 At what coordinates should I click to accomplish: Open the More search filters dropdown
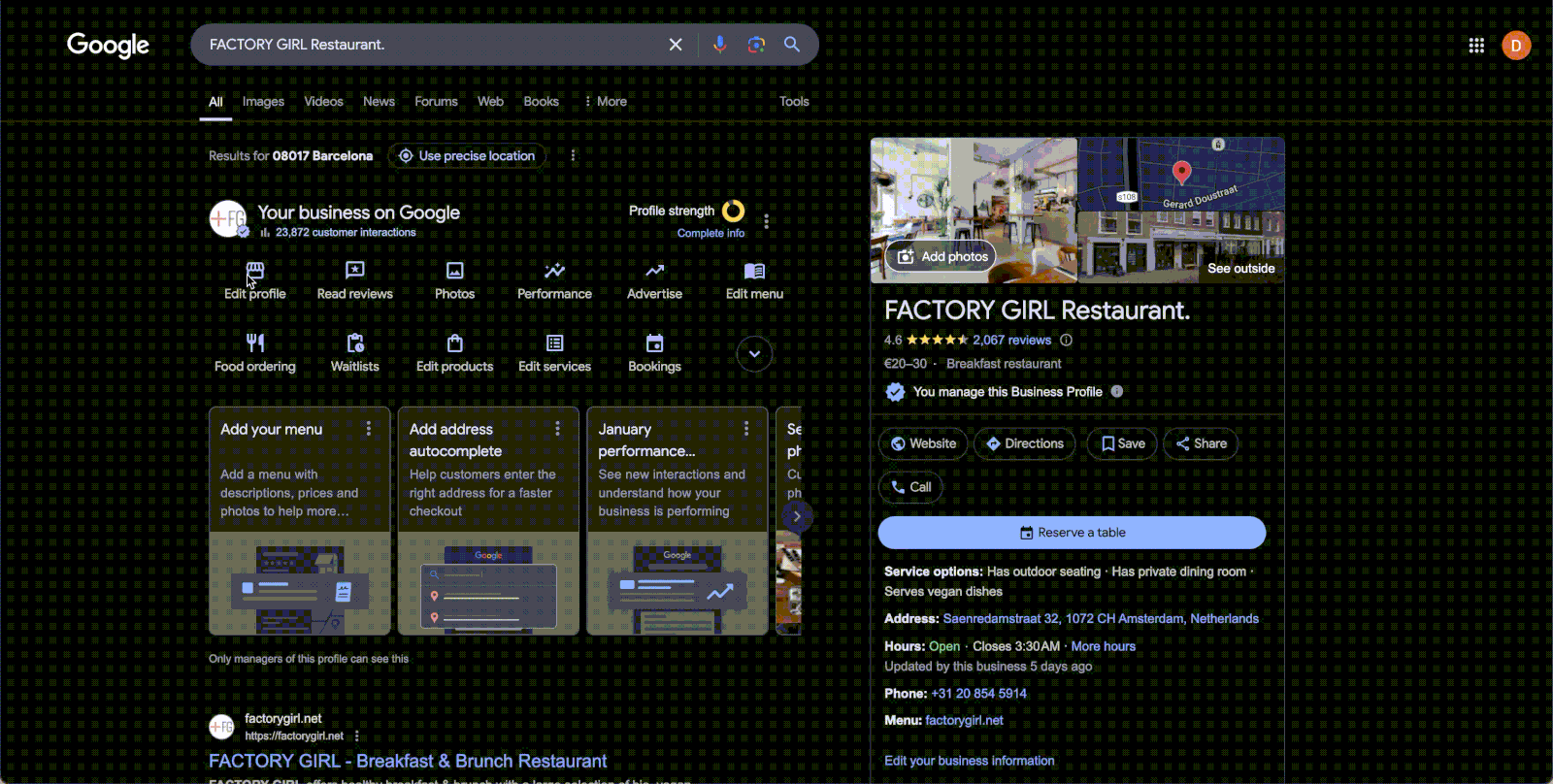coord(606,101)
